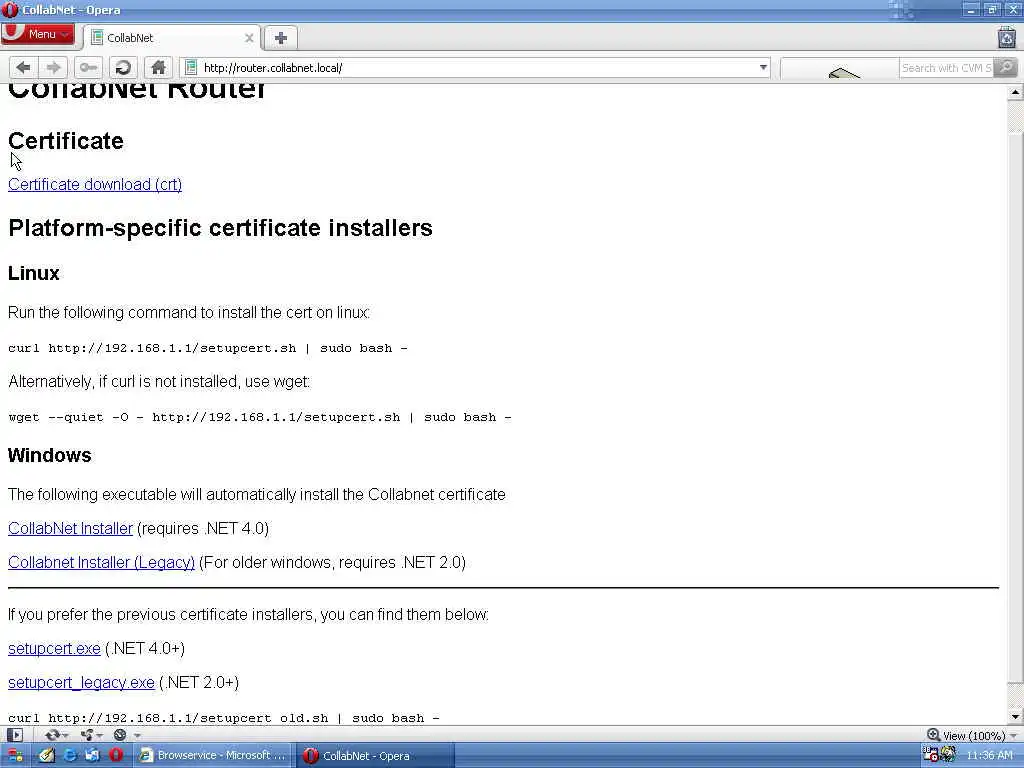Open the Opera Turbo icon in status bar
The width and height of the screenshot is (1024, 768).
120,735
